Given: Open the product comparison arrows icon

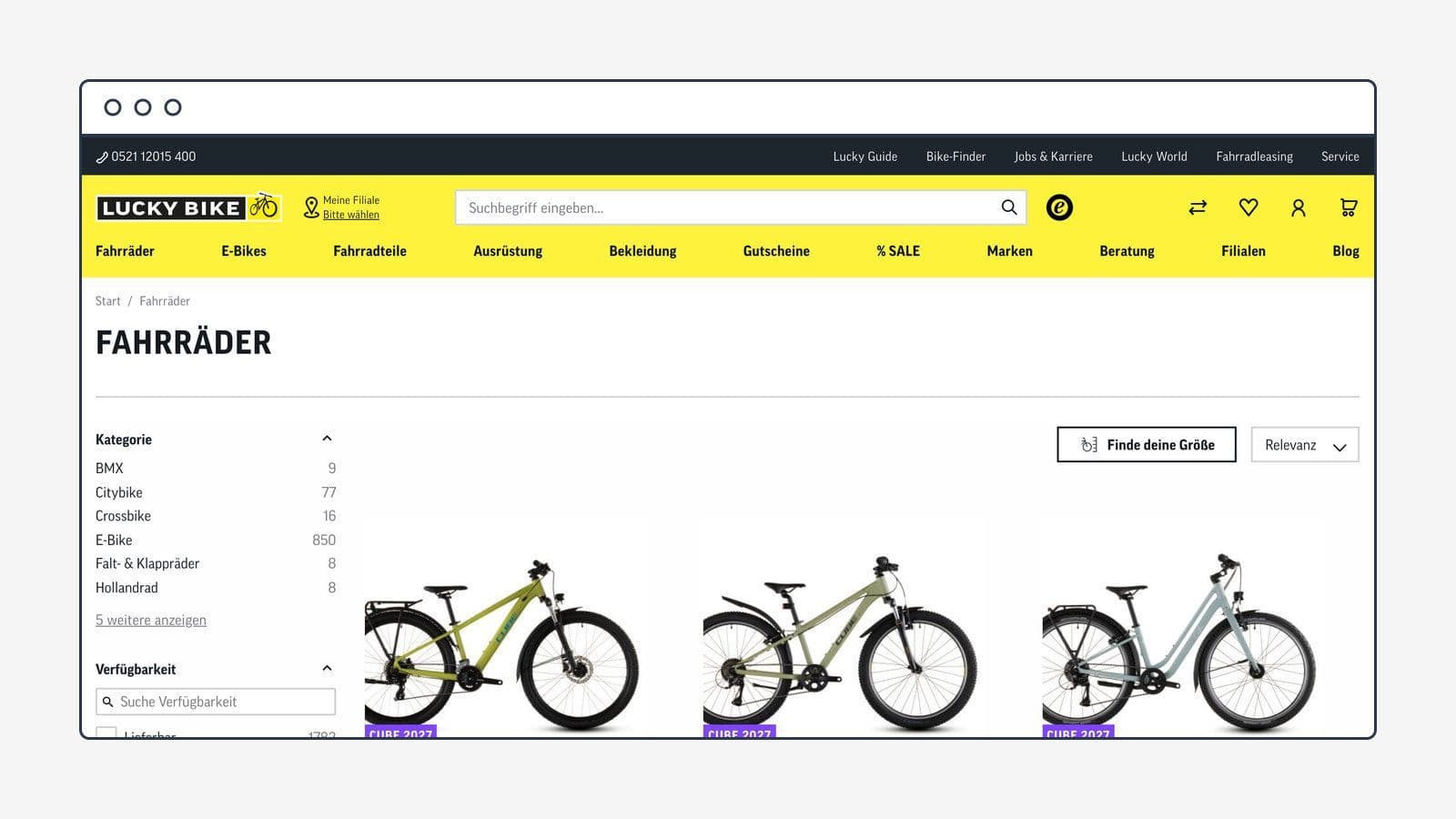Looking at the screenshot, I should tap(1198, 207).
